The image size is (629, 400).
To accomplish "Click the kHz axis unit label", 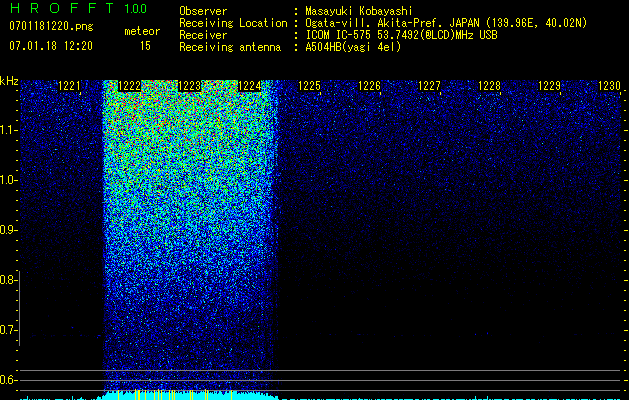I will [9, 81].
